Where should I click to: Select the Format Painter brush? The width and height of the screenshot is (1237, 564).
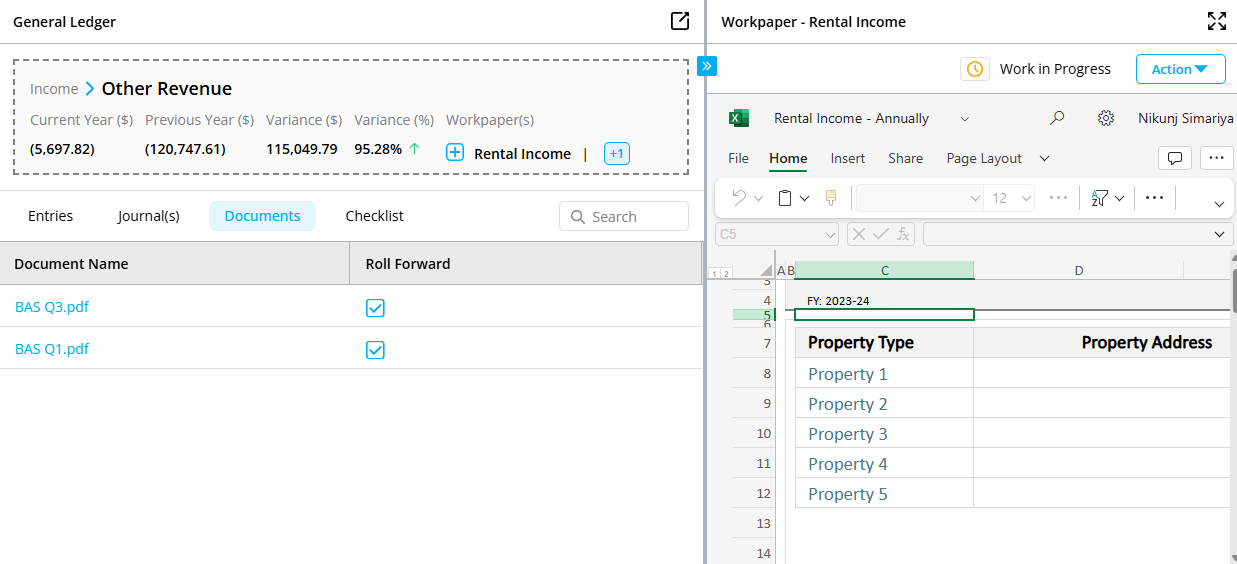tap(830, 198)
